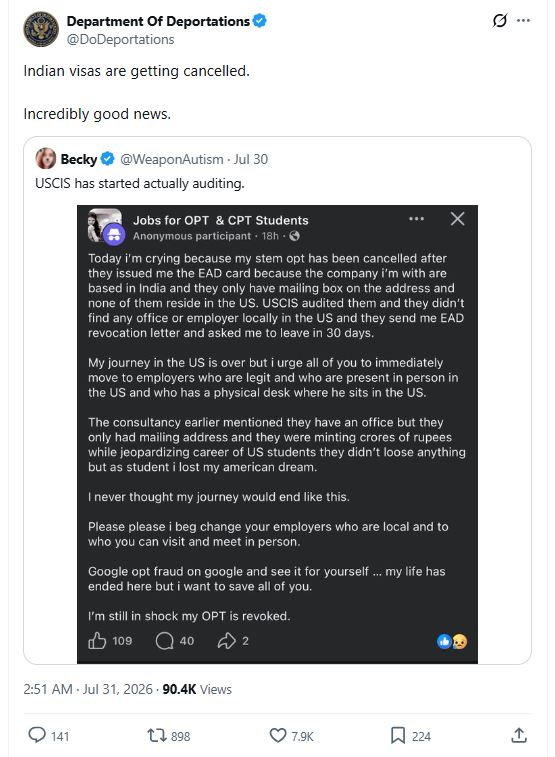Open the 2:51 AM Jul 31 timestamp link
This screenshot has width=555, height=757.
(88, 689)
